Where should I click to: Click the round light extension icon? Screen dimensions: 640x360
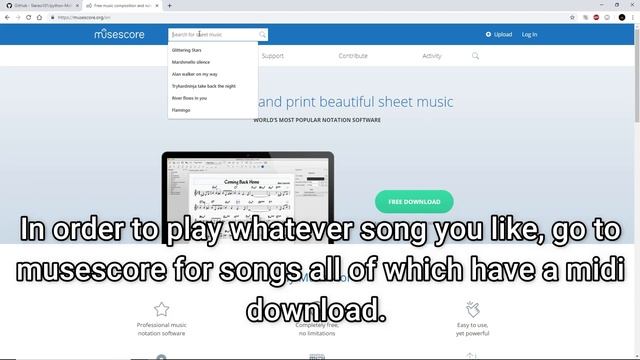[x=607, y=18]
